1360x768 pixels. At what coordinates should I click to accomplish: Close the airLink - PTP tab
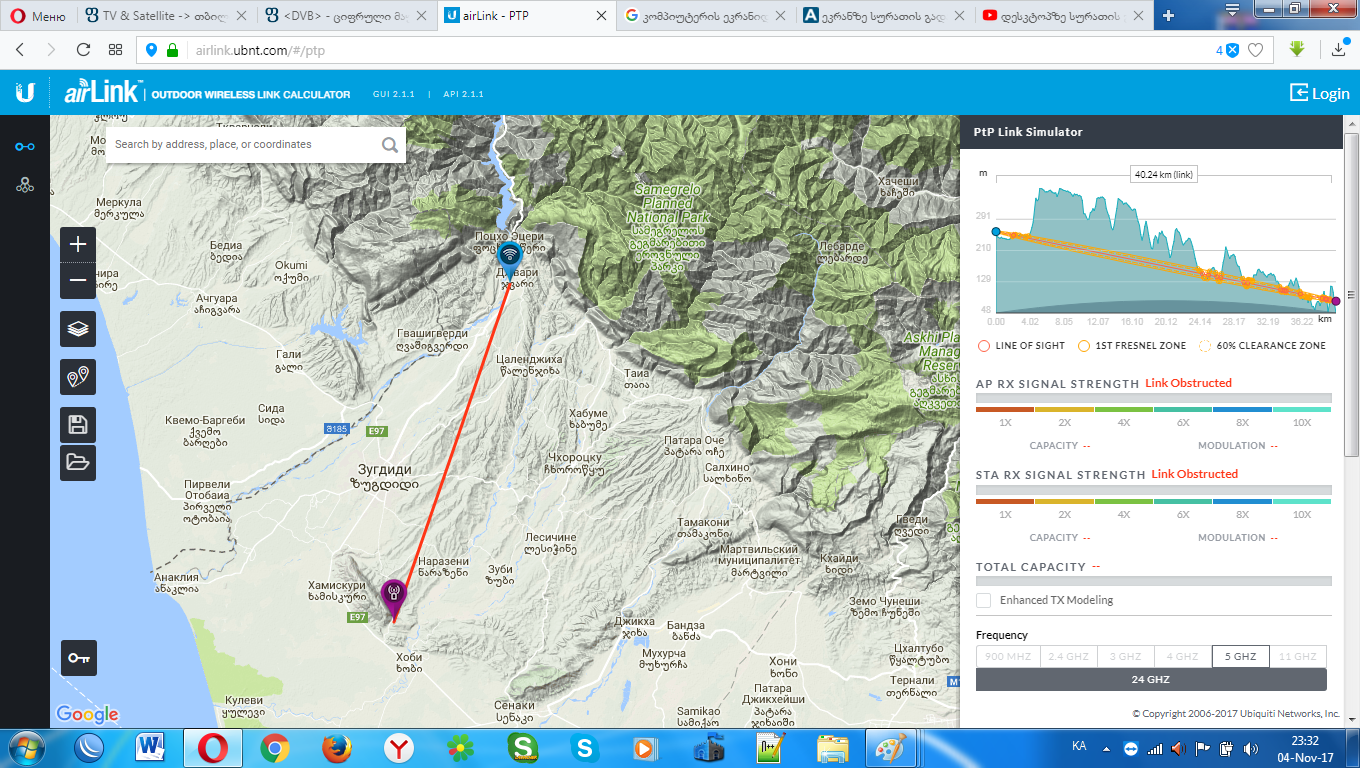click(x=600, y=16)
